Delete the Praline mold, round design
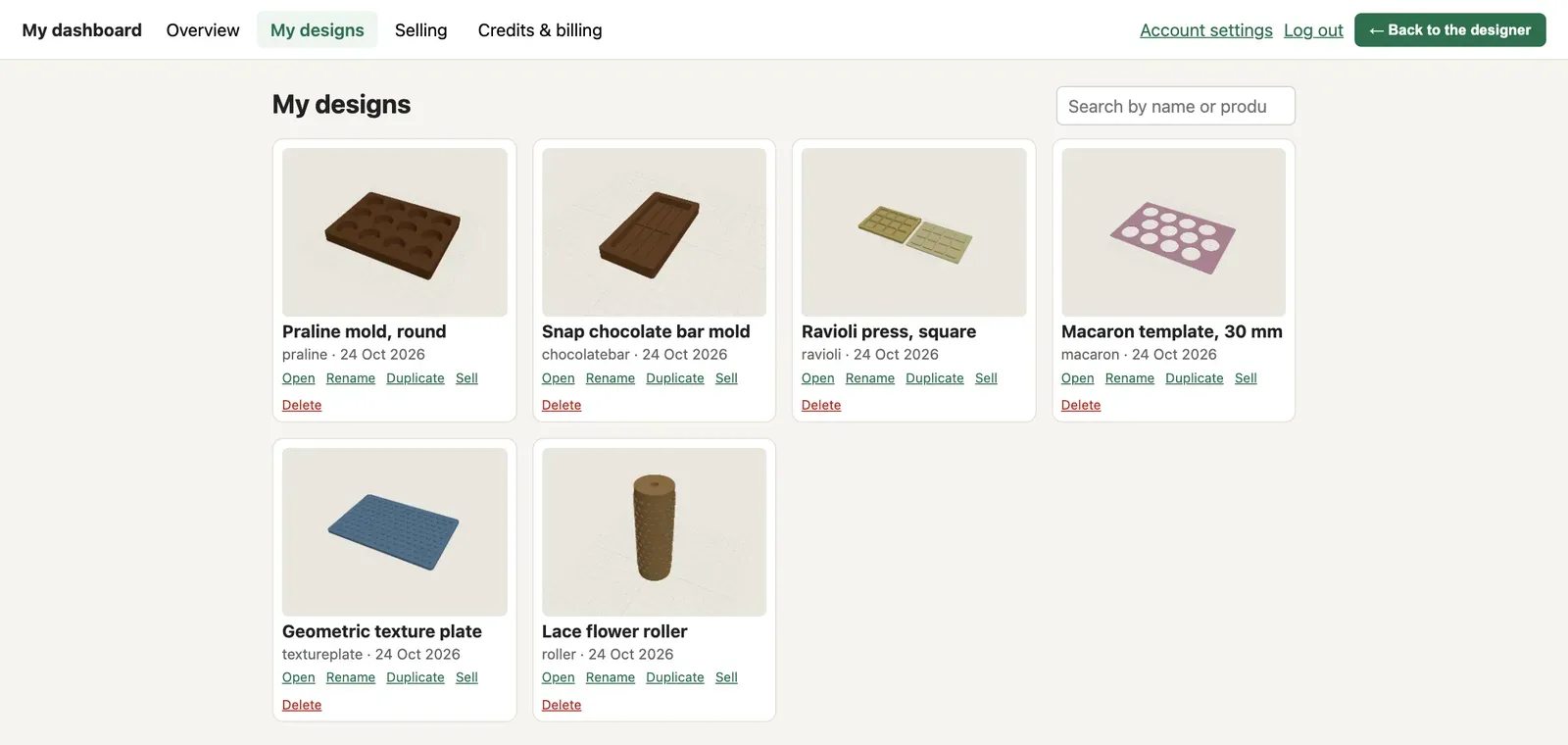Viewport: 1568px width, 745px height. pos(302,405)
